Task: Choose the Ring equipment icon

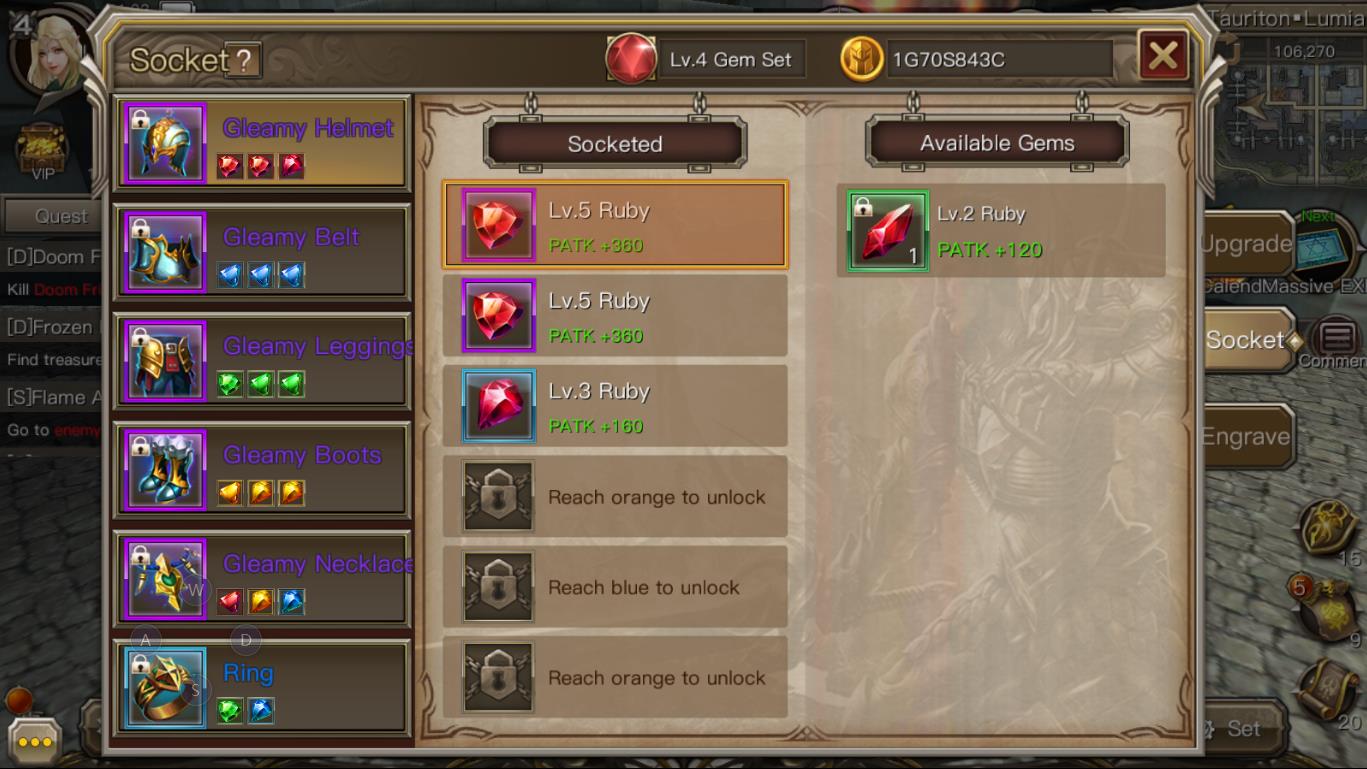Action: pos(166,688)
